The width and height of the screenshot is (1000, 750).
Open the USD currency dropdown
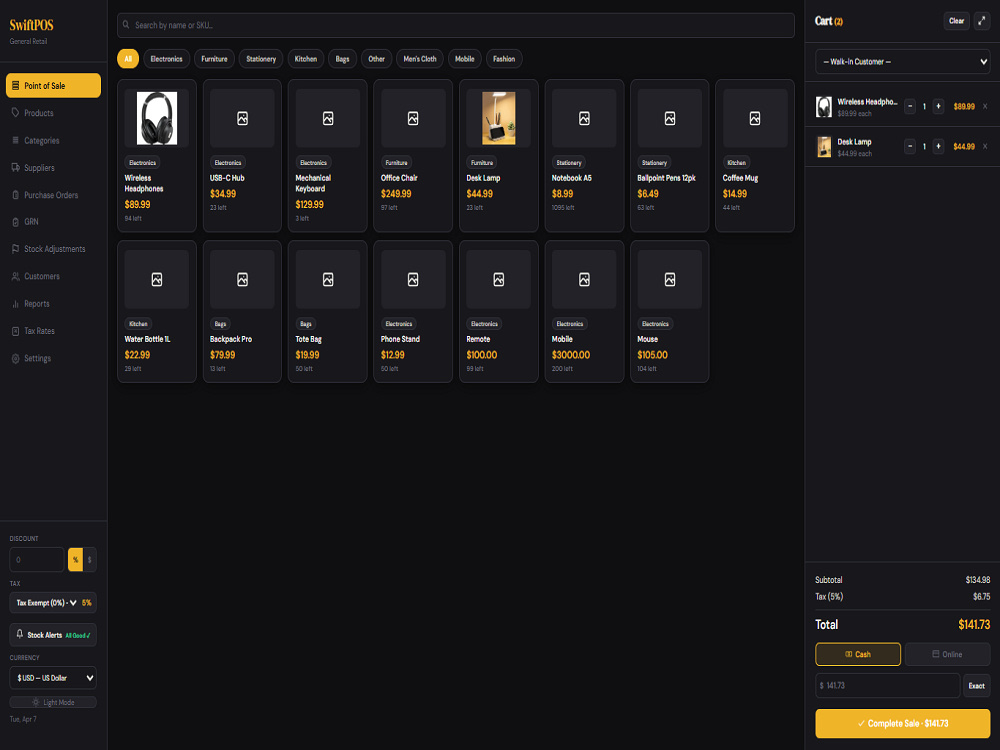click(53, 678)
